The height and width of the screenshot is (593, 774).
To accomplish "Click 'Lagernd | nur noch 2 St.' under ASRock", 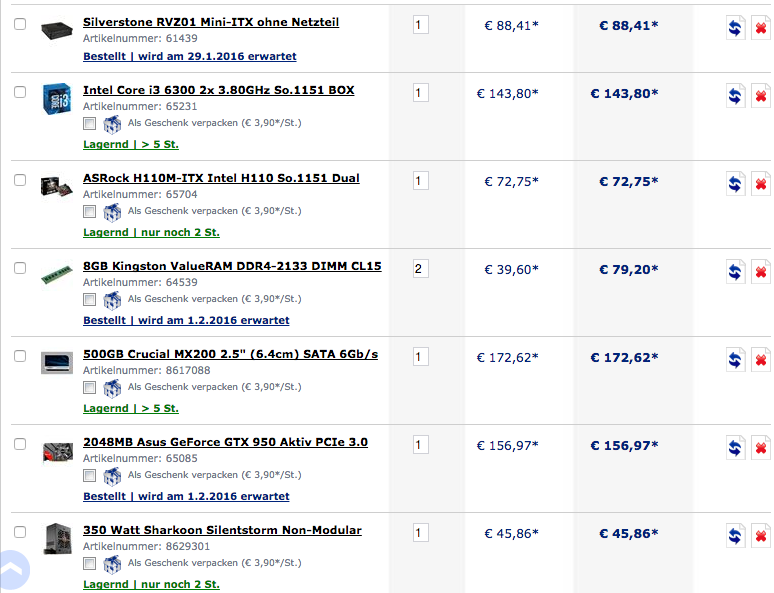I will 151,232.
